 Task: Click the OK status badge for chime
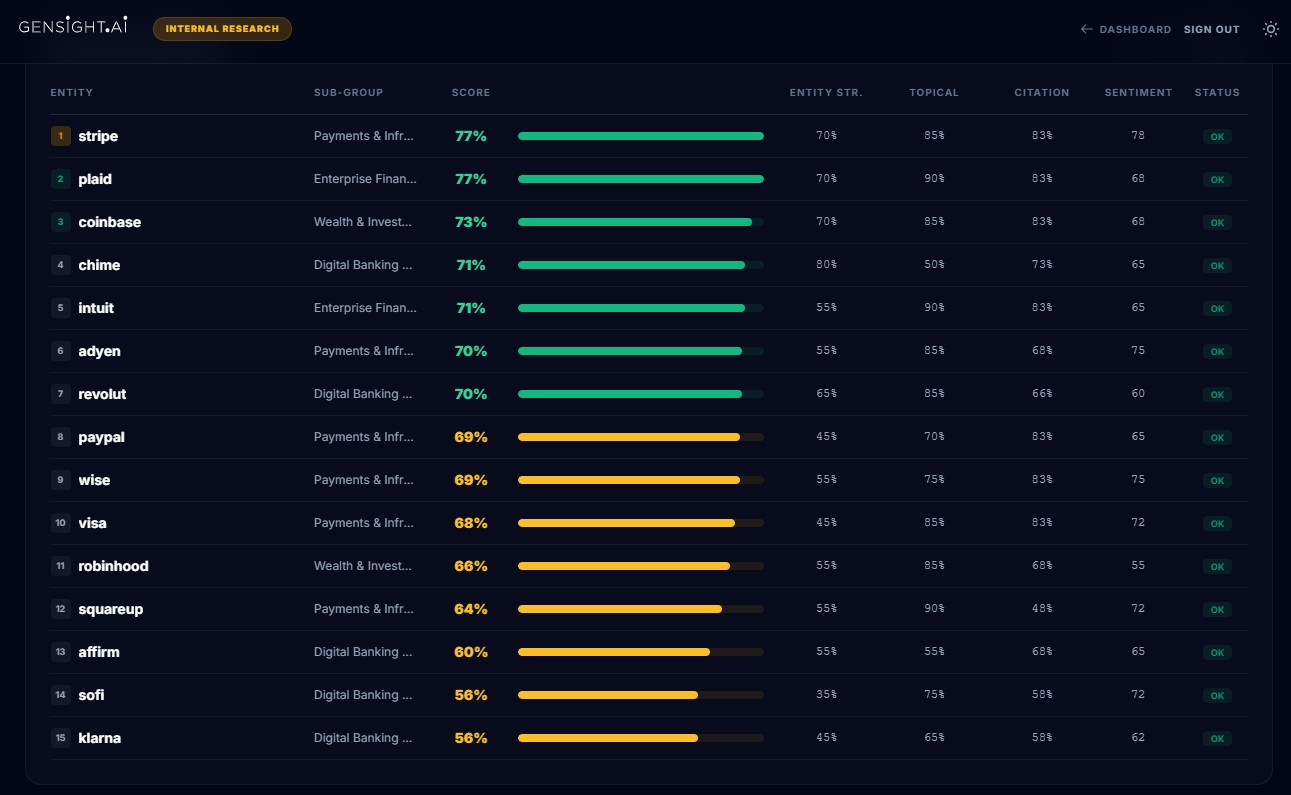point(1217,266)
